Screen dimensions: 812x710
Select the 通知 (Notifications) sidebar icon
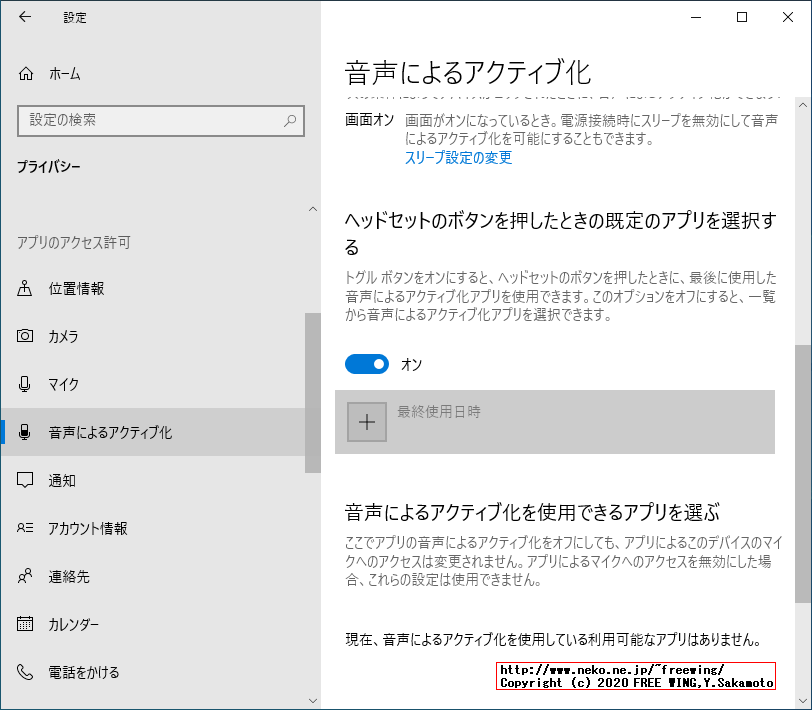(24, 480)
